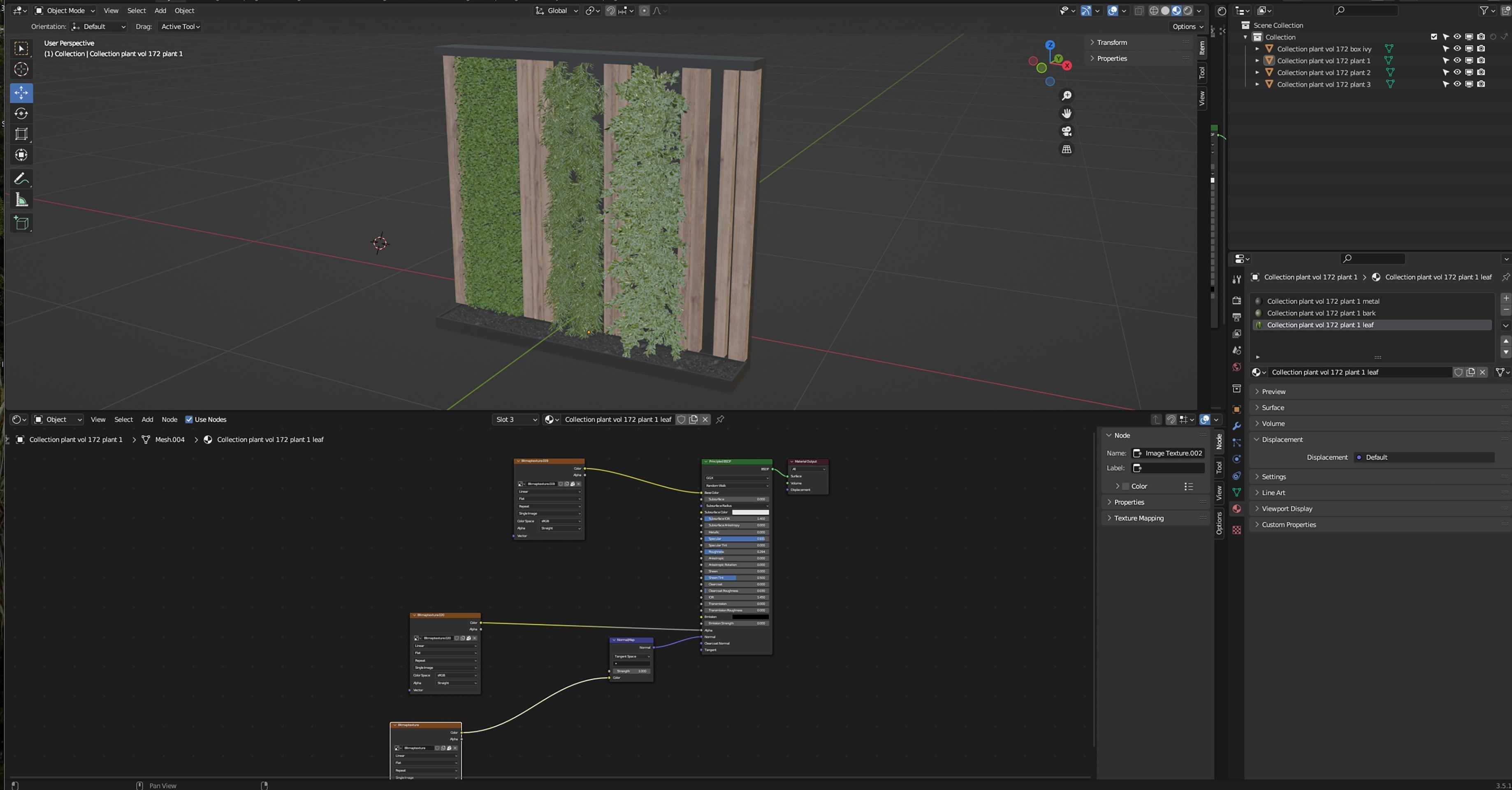Screen dimensions: 1512x790
Task: Activate the Rotate tool
Action: [21, 114]
